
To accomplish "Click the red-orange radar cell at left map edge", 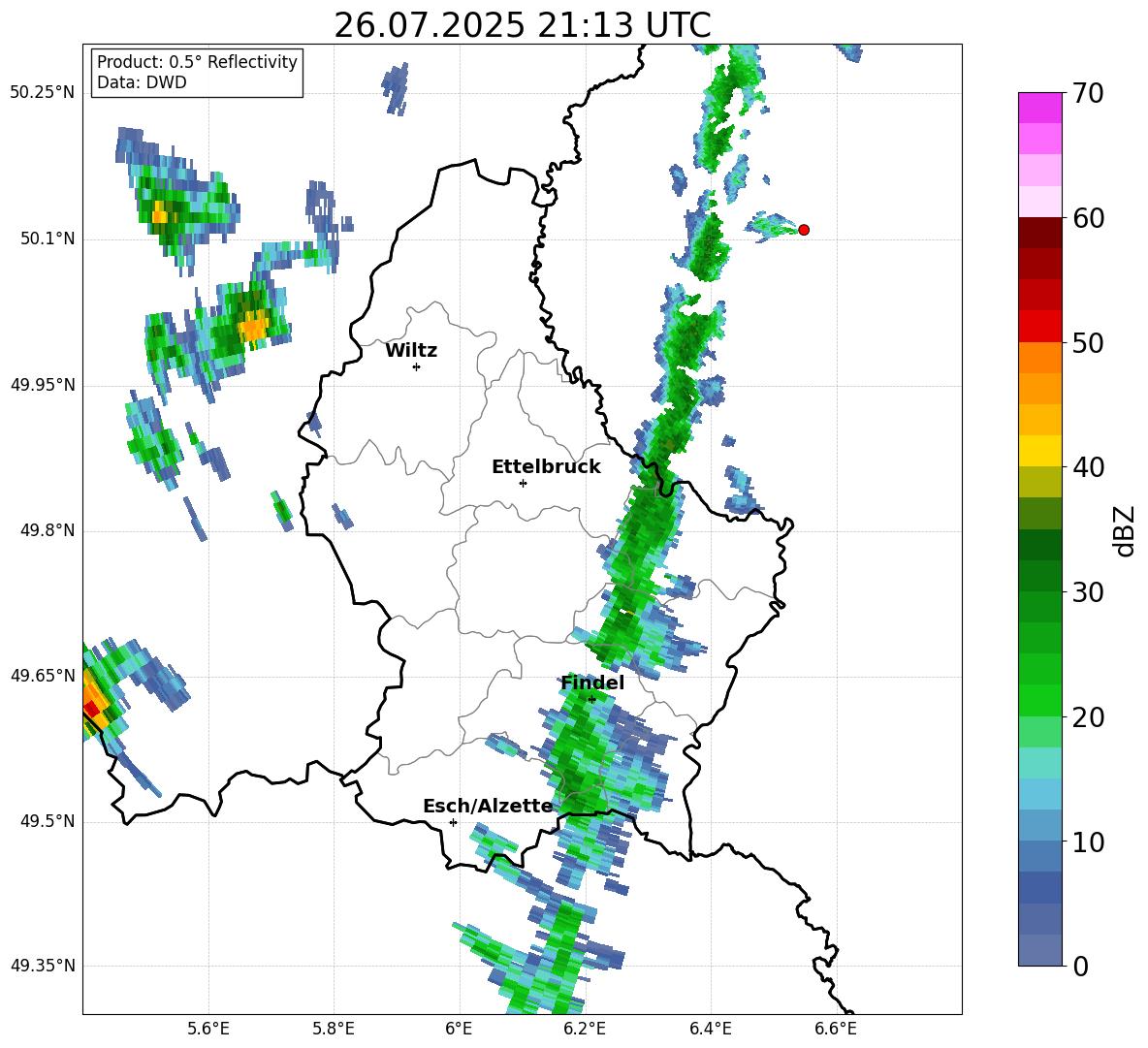I will (x=91, y=706).
